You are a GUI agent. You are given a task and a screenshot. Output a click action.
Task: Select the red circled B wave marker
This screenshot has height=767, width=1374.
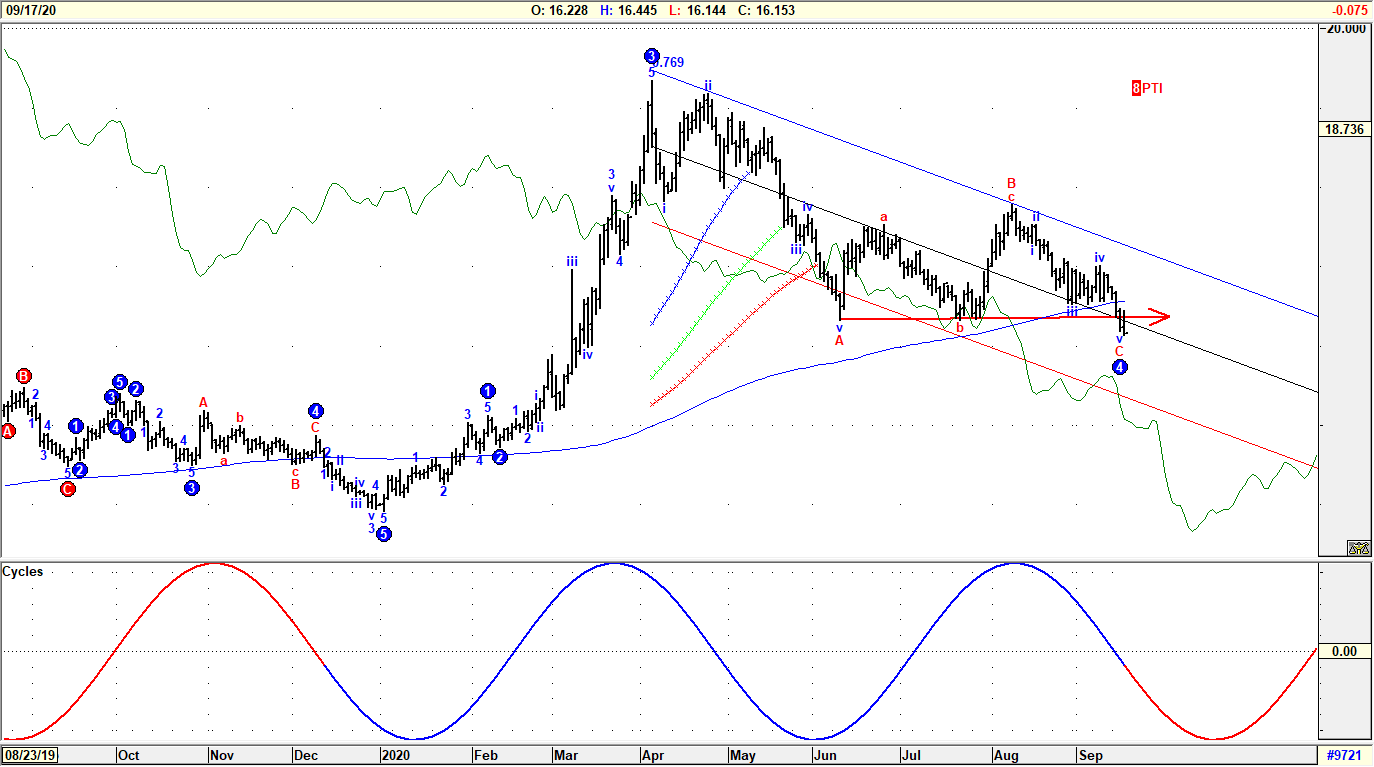tap(24, 376)
